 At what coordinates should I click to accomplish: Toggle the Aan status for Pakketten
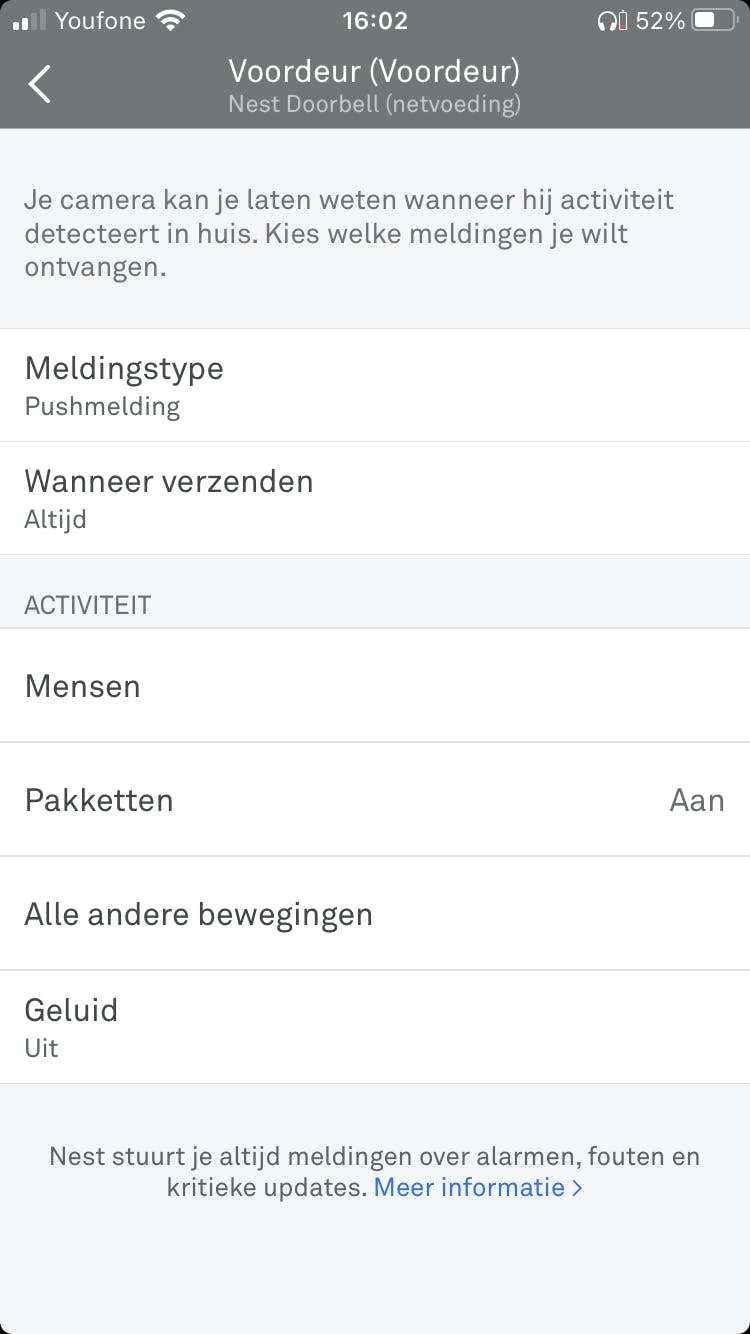click(x=696, y=800)
